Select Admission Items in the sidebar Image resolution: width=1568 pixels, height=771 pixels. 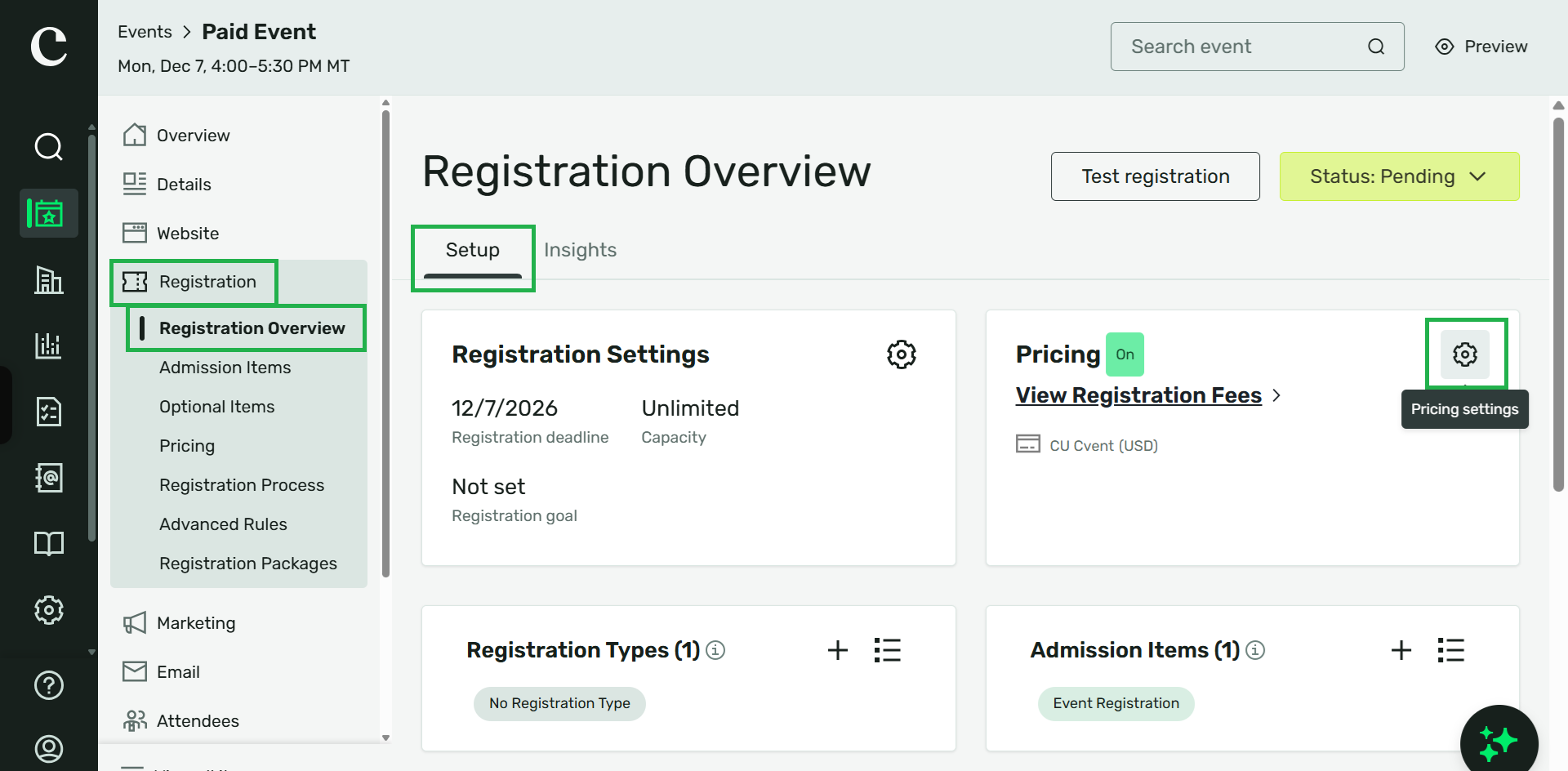pyautogui.click(x=225, y=368)
